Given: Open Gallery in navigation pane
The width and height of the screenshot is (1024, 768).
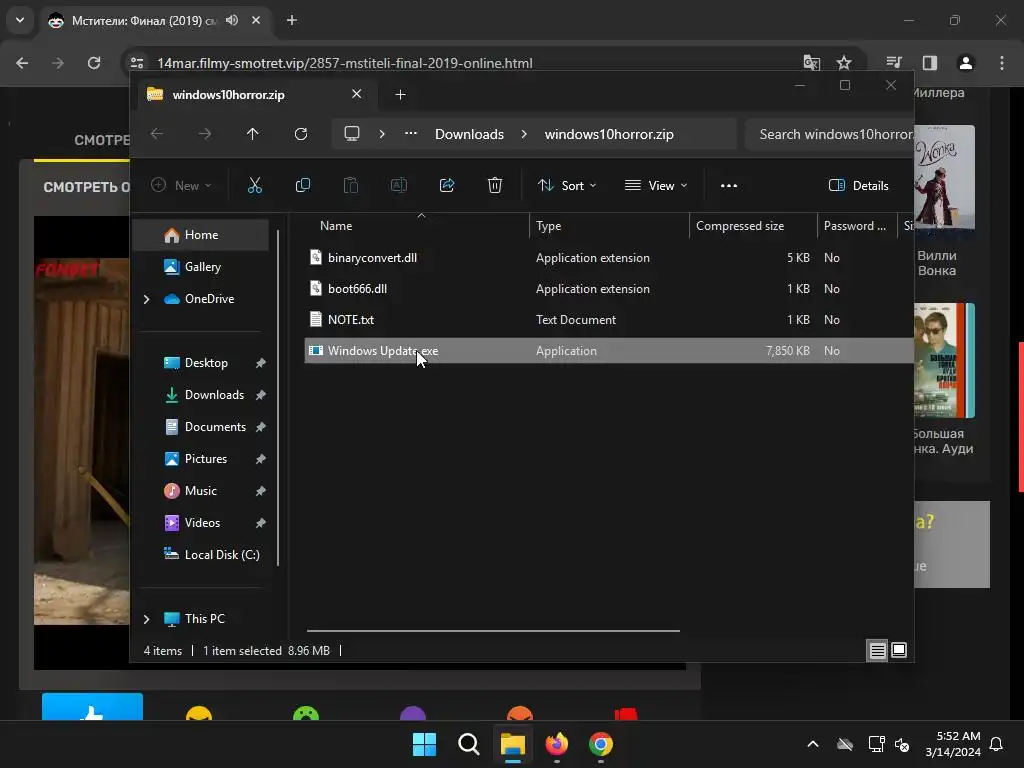Looking at the screenshot, I should [202, 266].
